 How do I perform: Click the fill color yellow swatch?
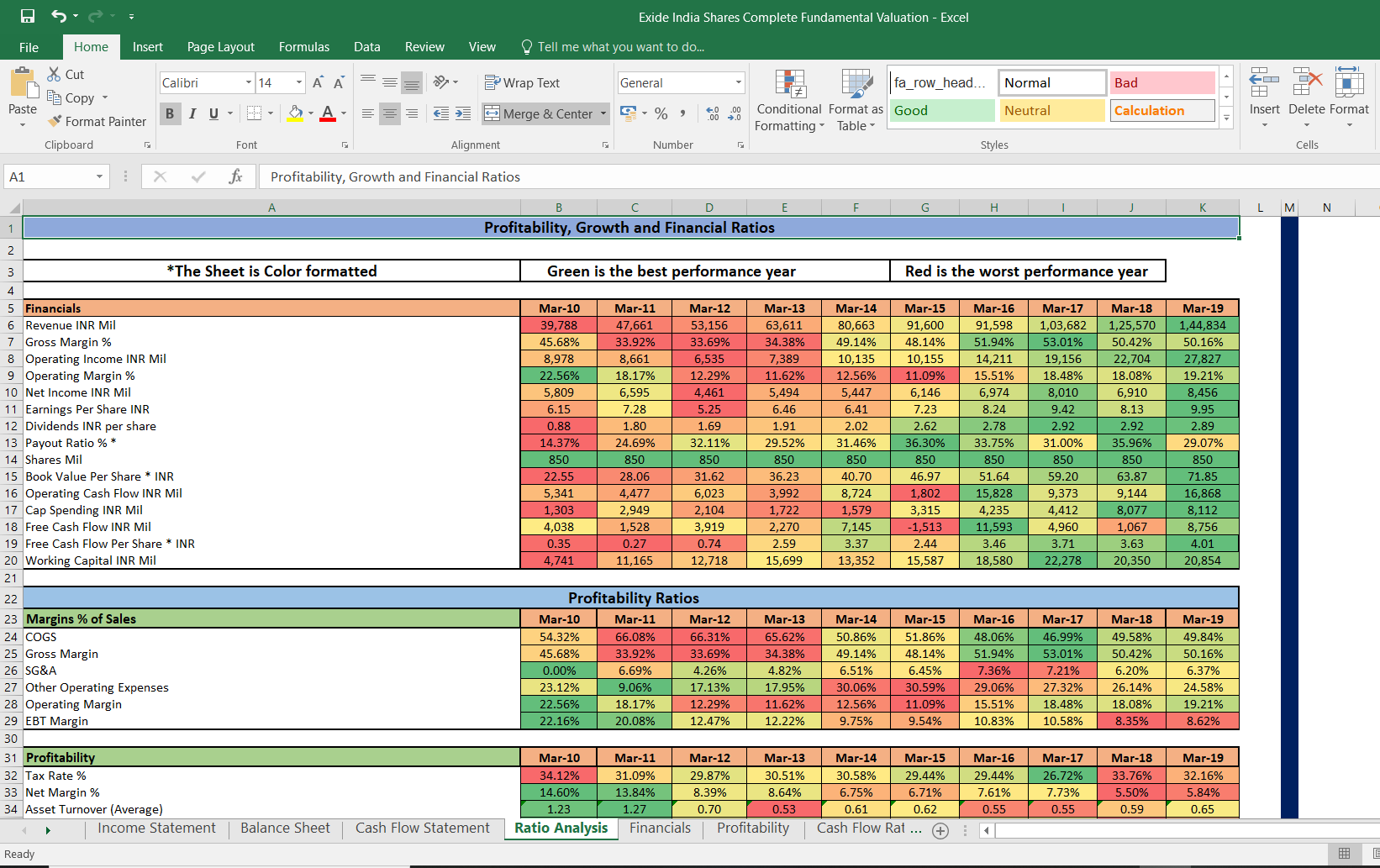[x=295, y=113]
